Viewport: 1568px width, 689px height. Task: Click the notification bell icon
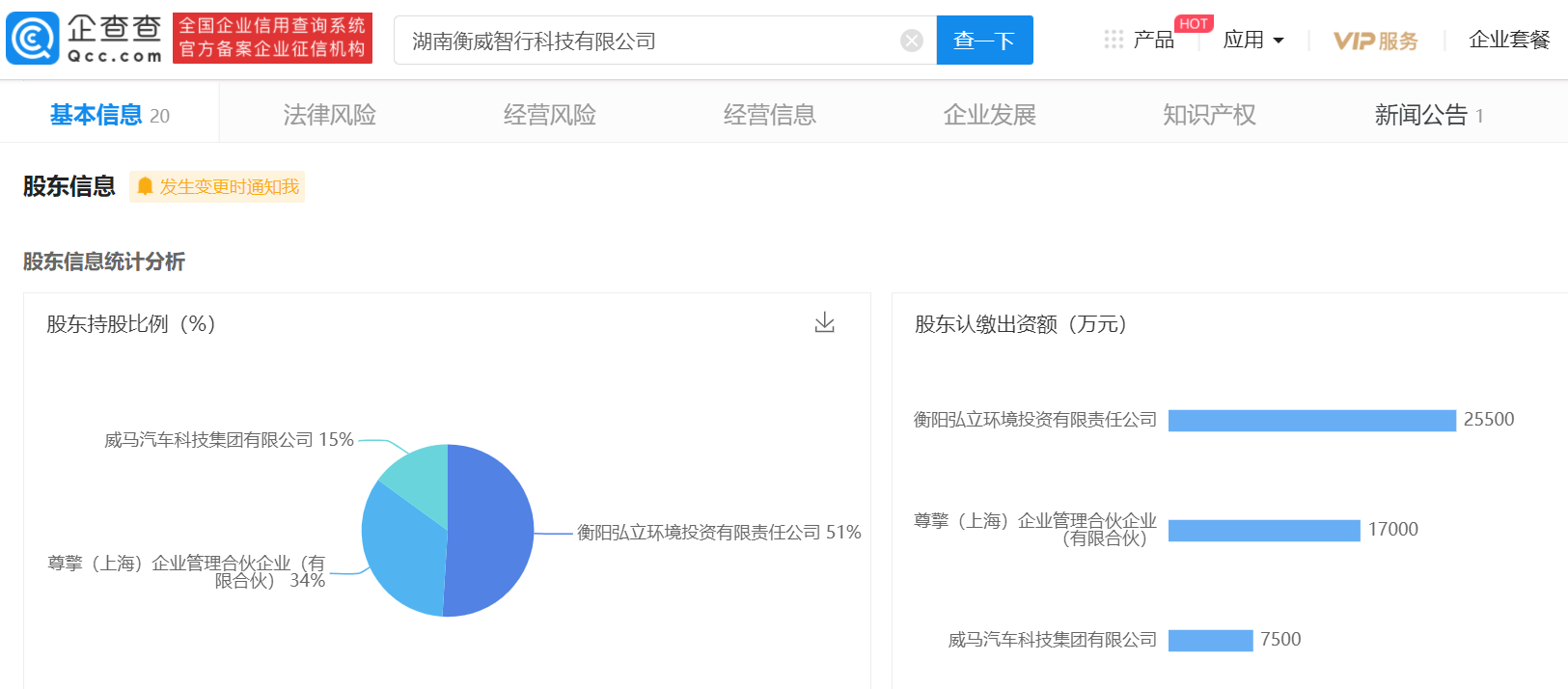[x=145, y=186]
